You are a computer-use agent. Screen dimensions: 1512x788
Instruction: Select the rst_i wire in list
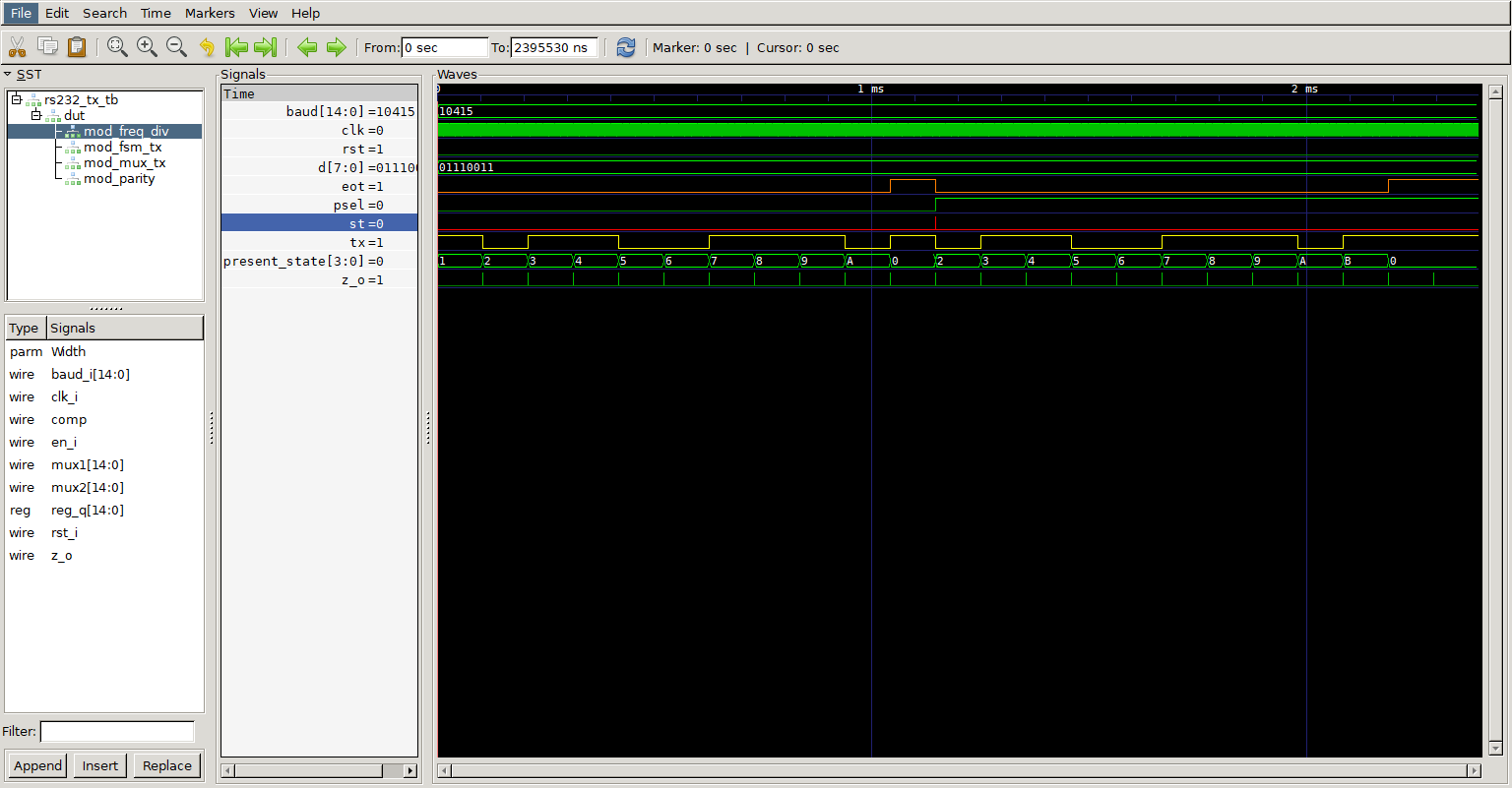click(103, 532)
